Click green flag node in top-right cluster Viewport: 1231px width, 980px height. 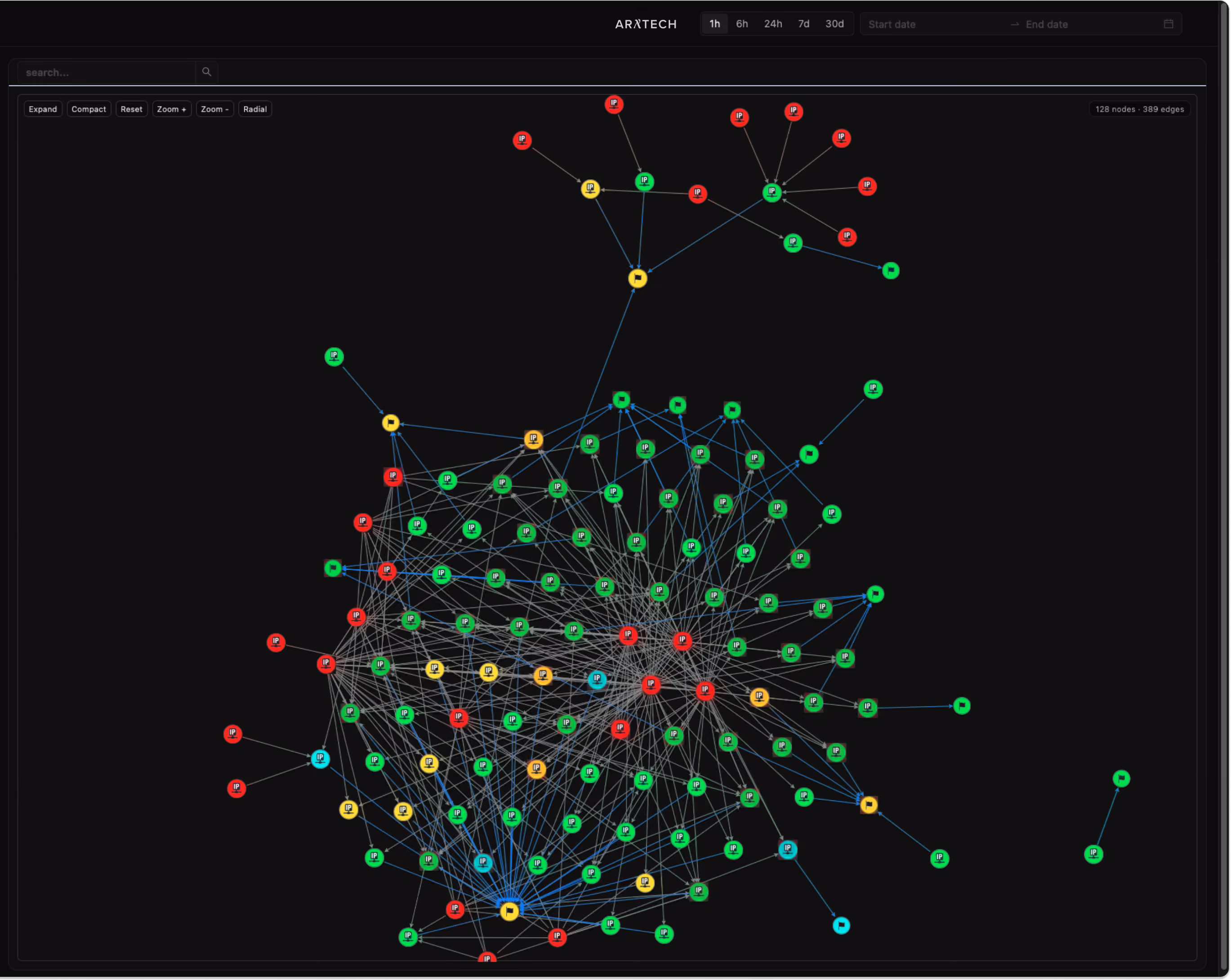coord(891,271)
